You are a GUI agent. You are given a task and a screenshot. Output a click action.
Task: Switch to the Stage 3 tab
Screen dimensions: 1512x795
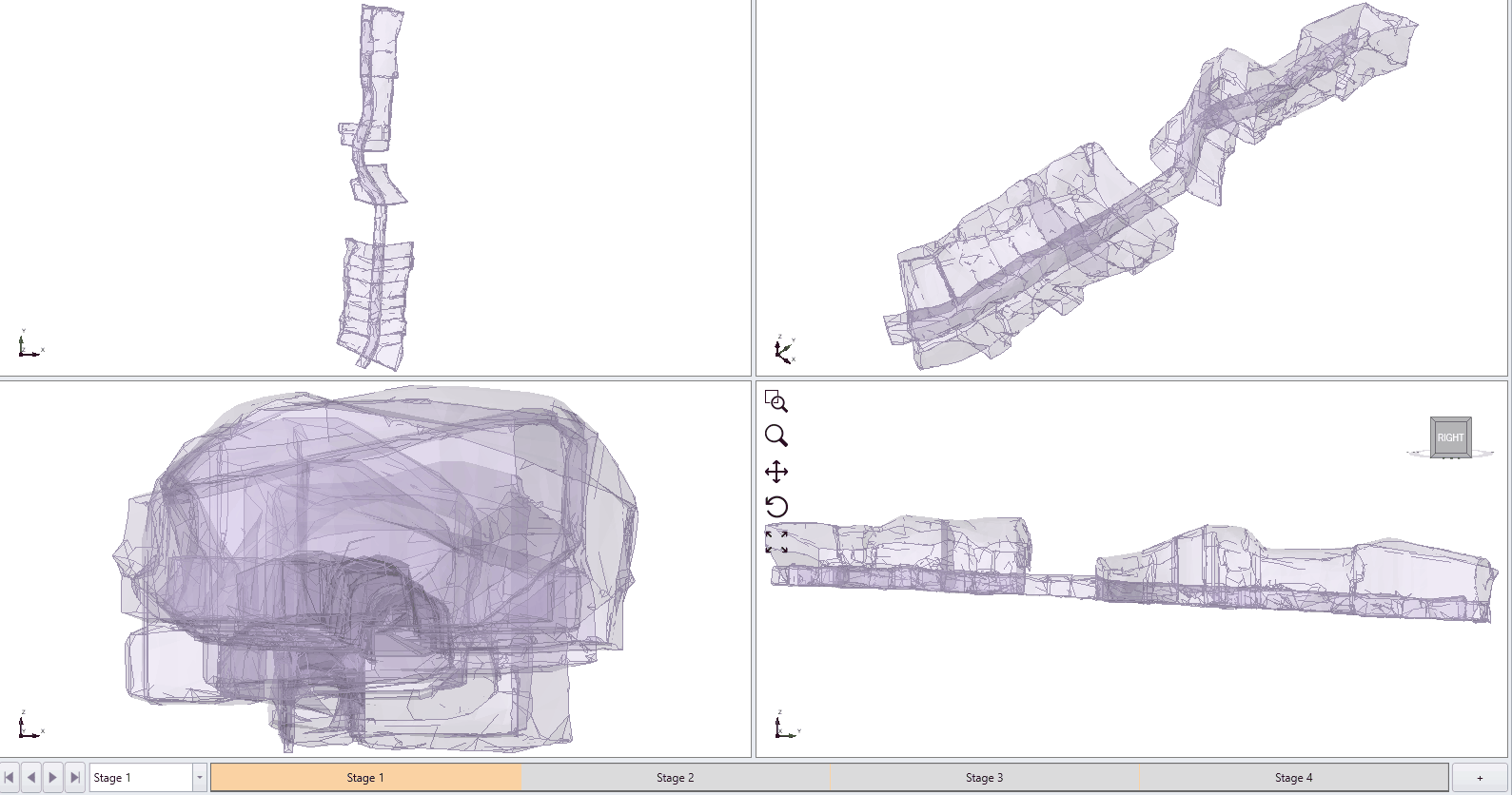pyautogui.click(x=984, y=778)
